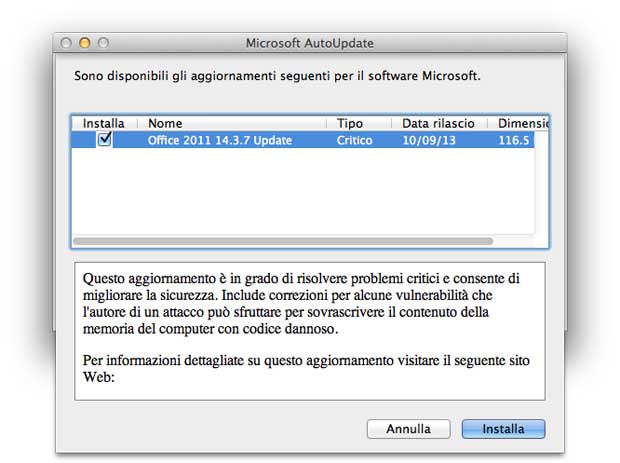Minimize the Microsoft AutoUpdate window
620x463 pixels.
[x=85, y=43]
